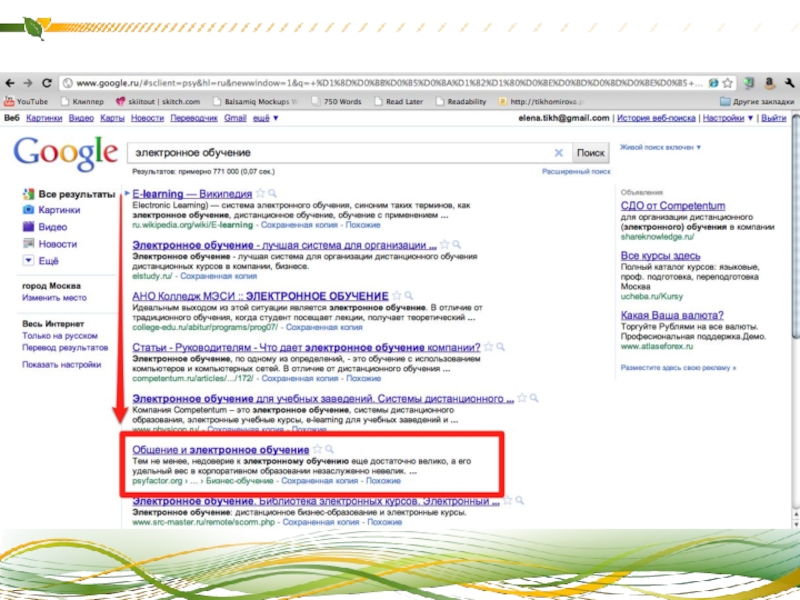The width and height of the screenshot is (800, 600).
Task: Preview the elstudy.ru result with magnifier icon
Action: click(x=456, y=245)
